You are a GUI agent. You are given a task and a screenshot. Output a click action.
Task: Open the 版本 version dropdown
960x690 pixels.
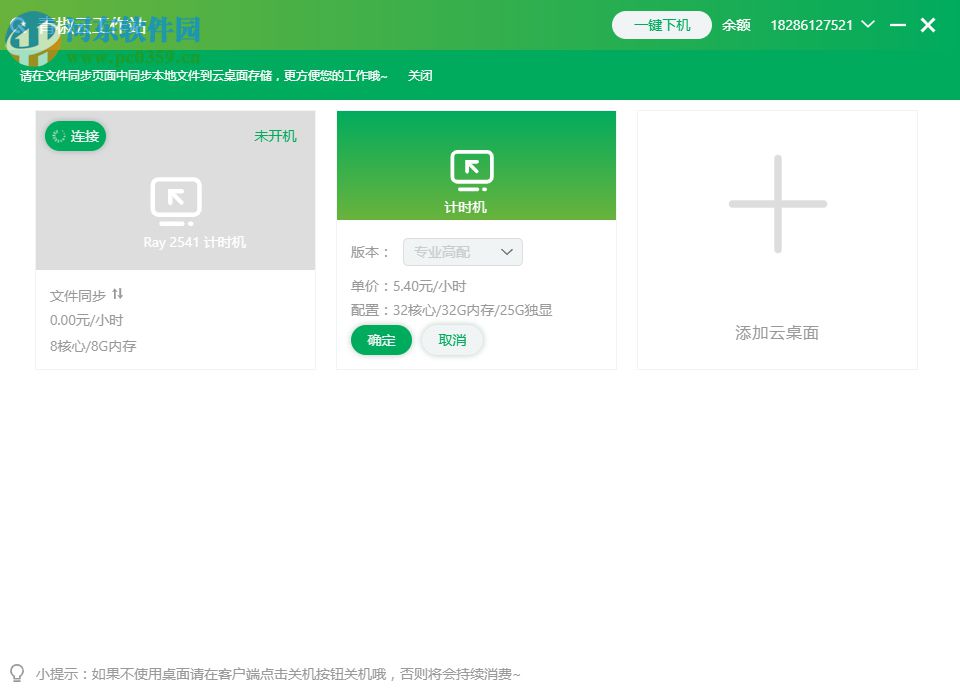point(463,252)
